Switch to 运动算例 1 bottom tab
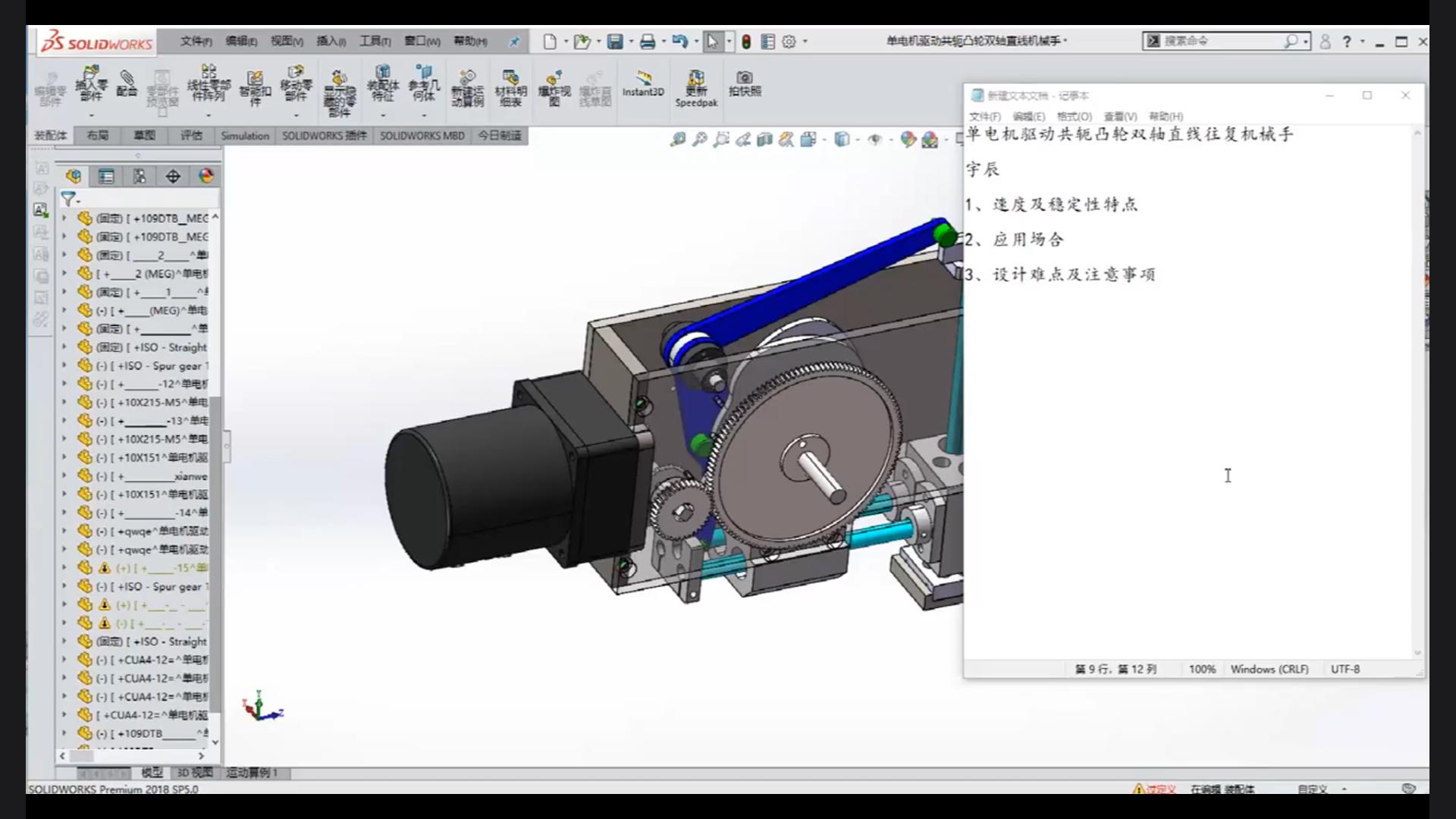Viewport: 1456px width, 819px height. click(252, 773)
